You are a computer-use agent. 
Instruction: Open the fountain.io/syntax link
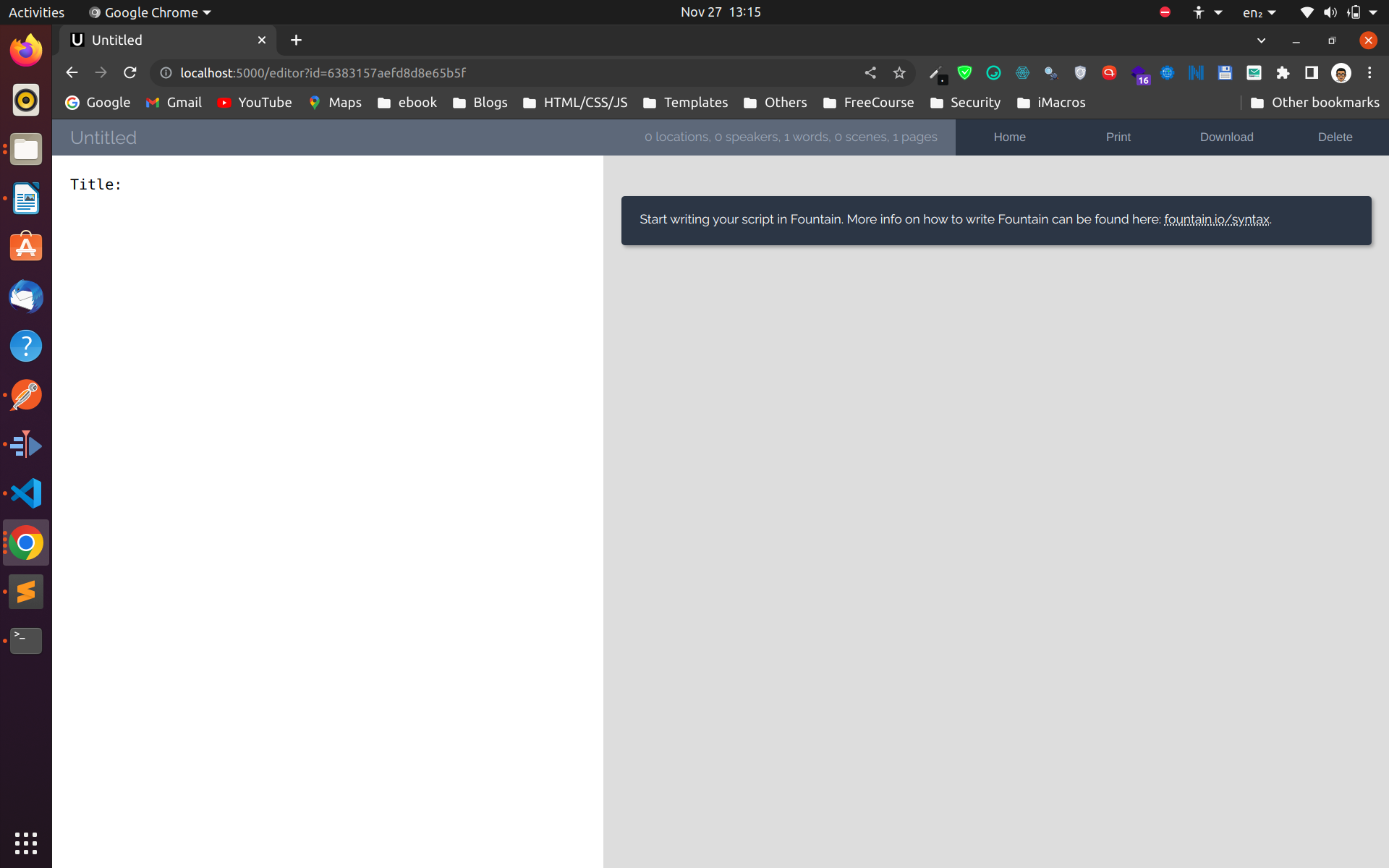1216,219
